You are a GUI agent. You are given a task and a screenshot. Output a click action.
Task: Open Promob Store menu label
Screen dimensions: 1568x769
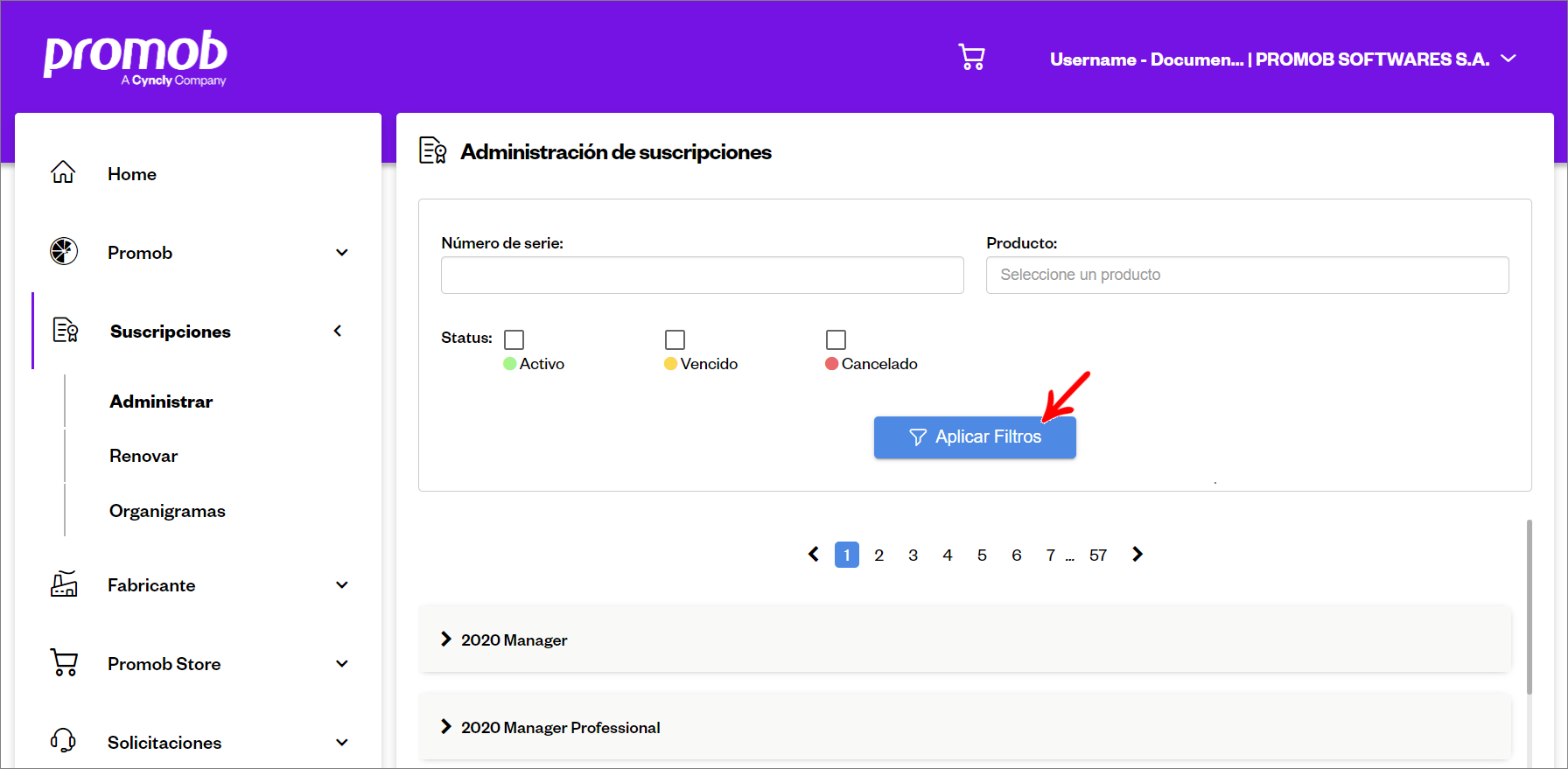click(x=164, y=664)
